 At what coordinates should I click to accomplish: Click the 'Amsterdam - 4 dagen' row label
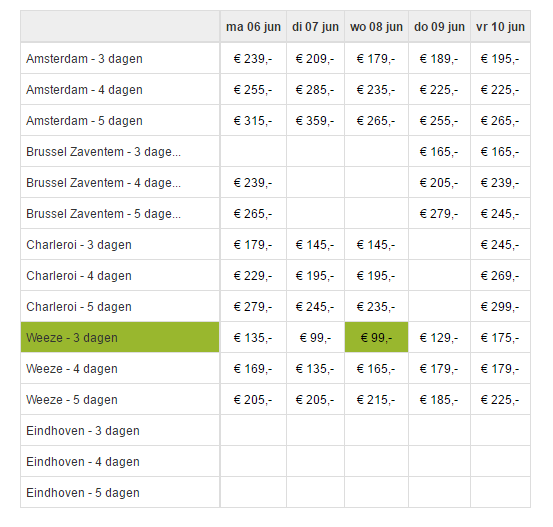pos(84,90)
